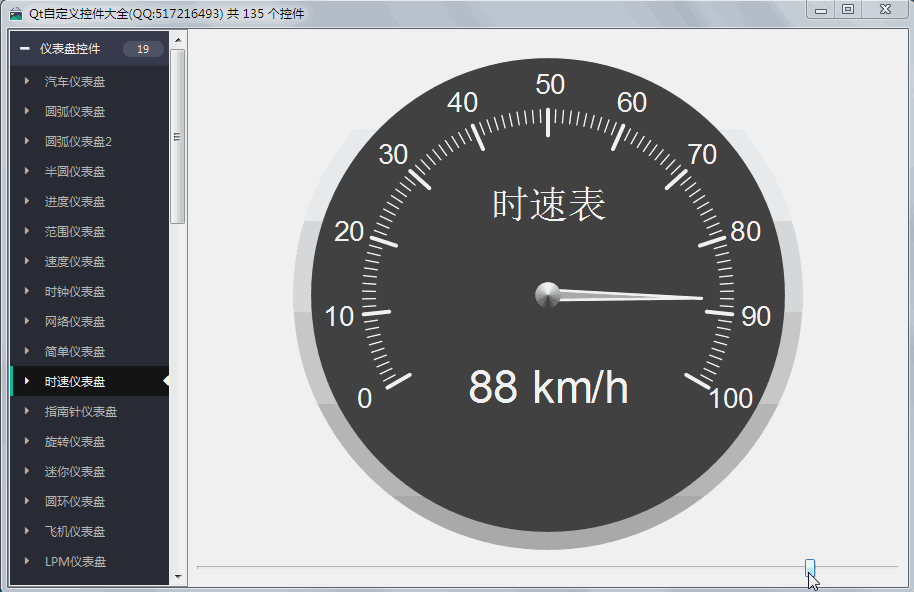The image size is (914, 592).
Task: Click the arrow beside selected 时速仪表盘
Action: click(27, 381)
